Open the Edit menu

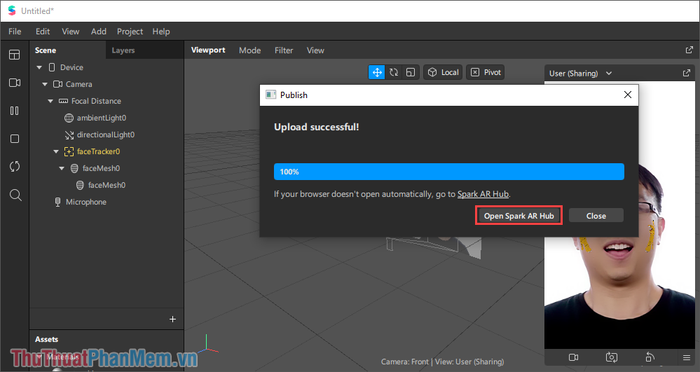tap(42, 31)
